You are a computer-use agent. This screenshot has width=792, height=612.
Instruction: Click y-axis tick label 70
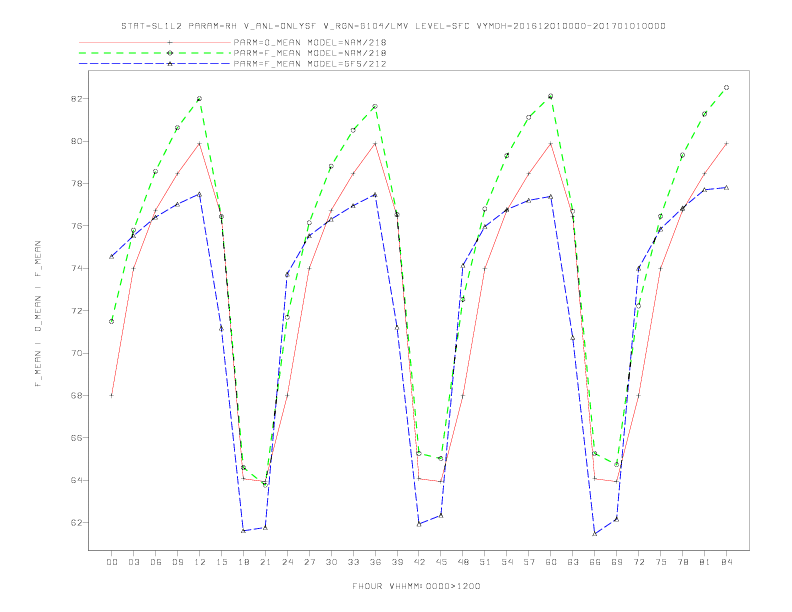pyautogui.click(x=77, y=353)
